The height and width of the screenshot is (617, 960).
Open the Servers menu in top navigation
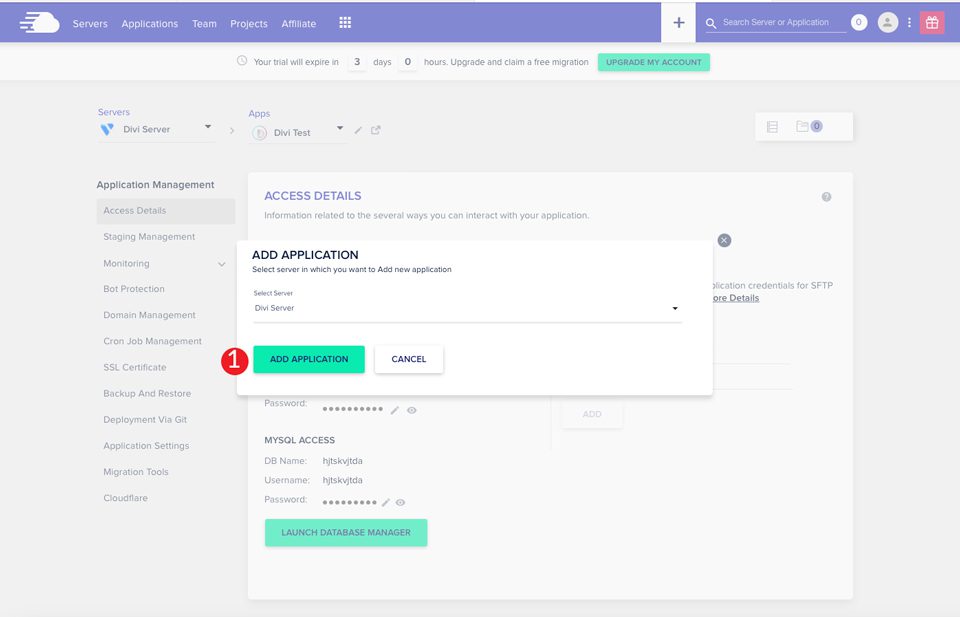click(90, 24)
